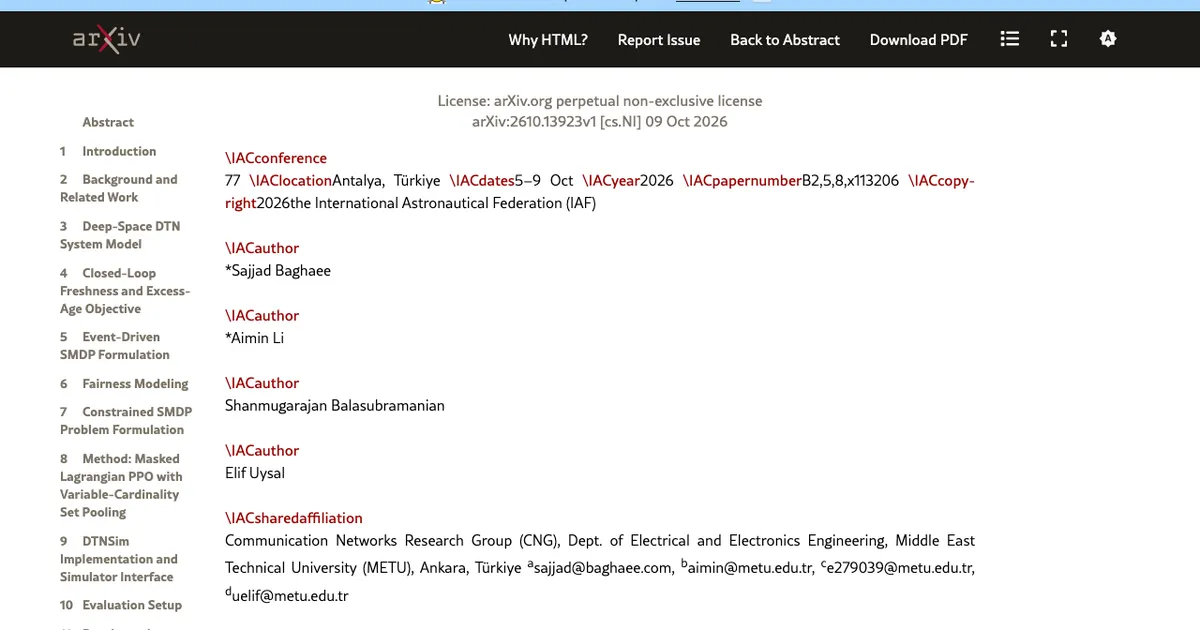
Task: Click the \IACconference label
Action: click(276, 158)
